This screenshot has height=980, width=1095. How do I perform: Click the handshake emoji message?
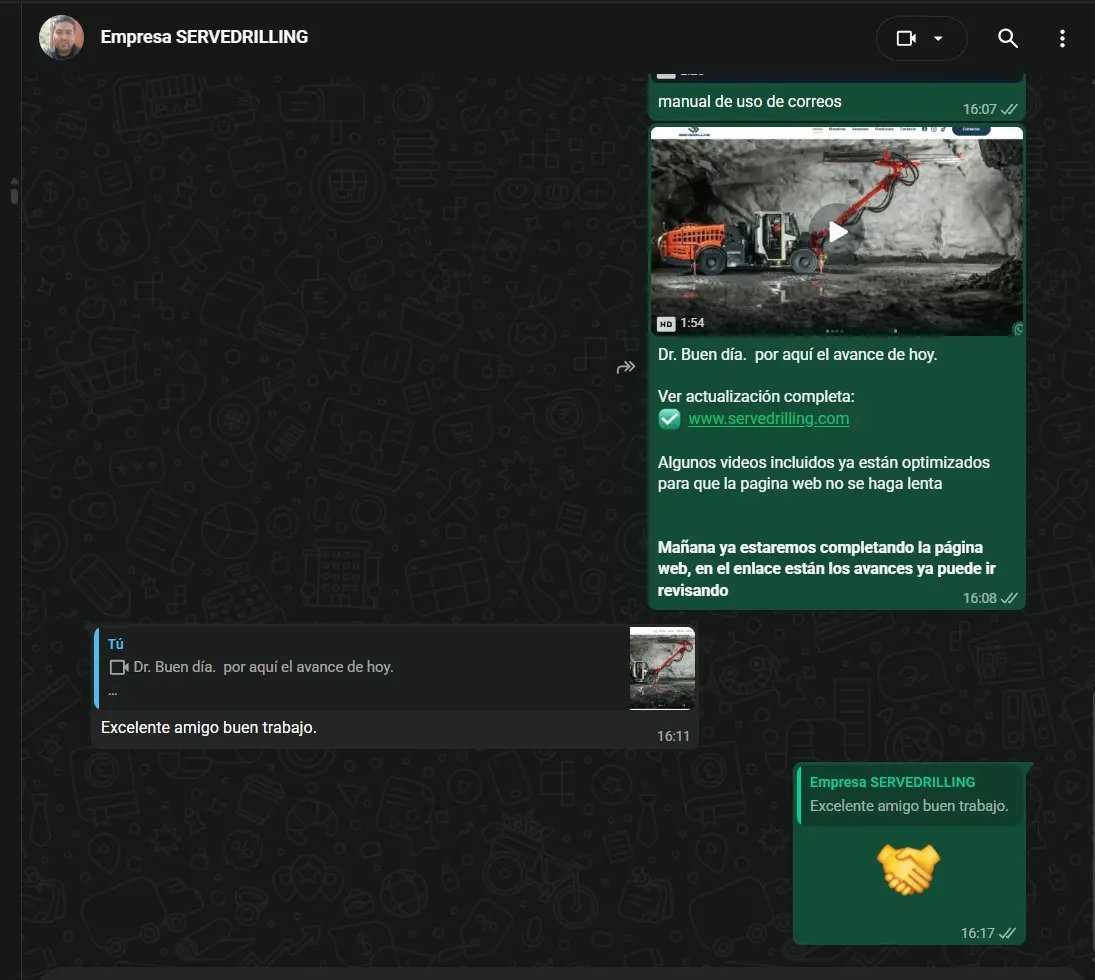click(908, 870)
